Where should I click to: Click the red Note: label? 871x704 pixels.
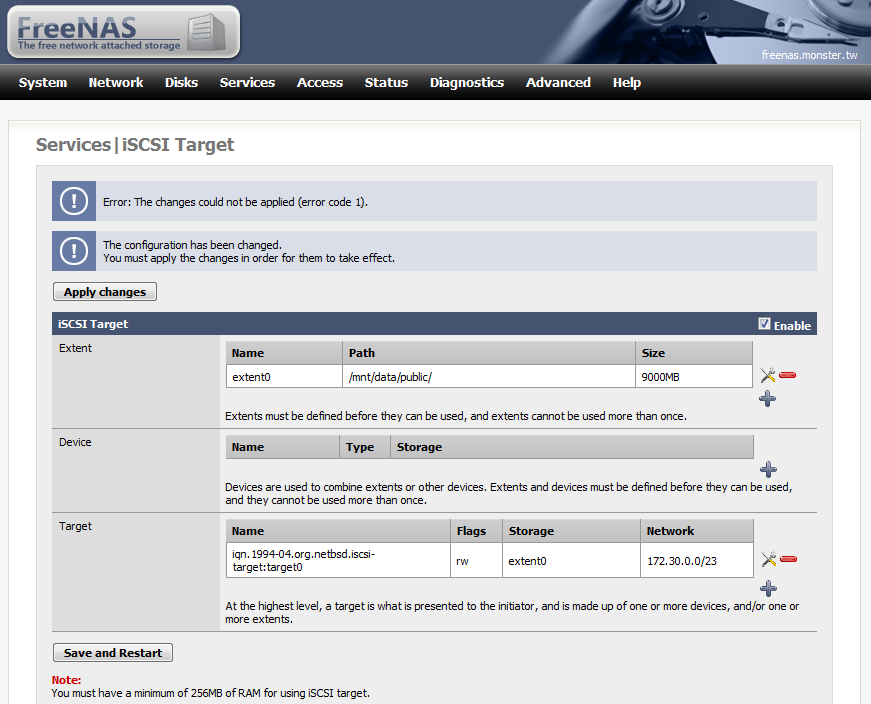(66, 680)
